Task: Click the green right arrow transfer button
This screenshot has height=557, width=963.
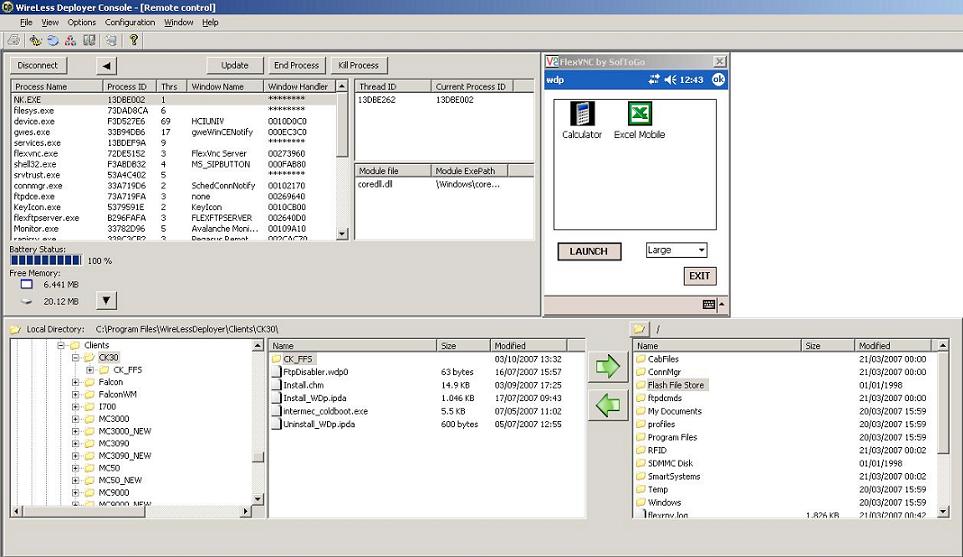Action: 607,367
